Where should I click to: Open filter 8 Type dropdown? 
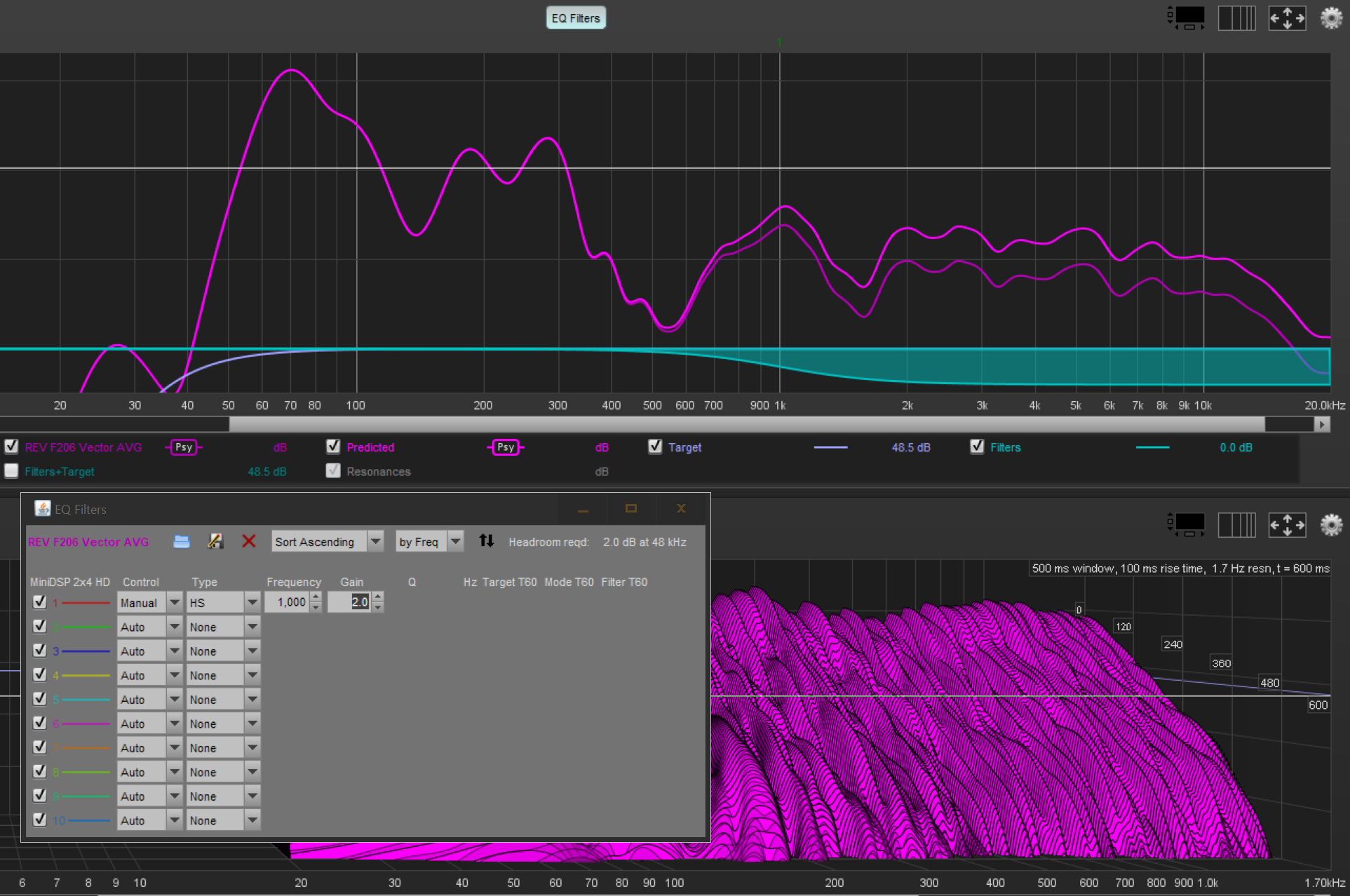[x=223, y=772]
